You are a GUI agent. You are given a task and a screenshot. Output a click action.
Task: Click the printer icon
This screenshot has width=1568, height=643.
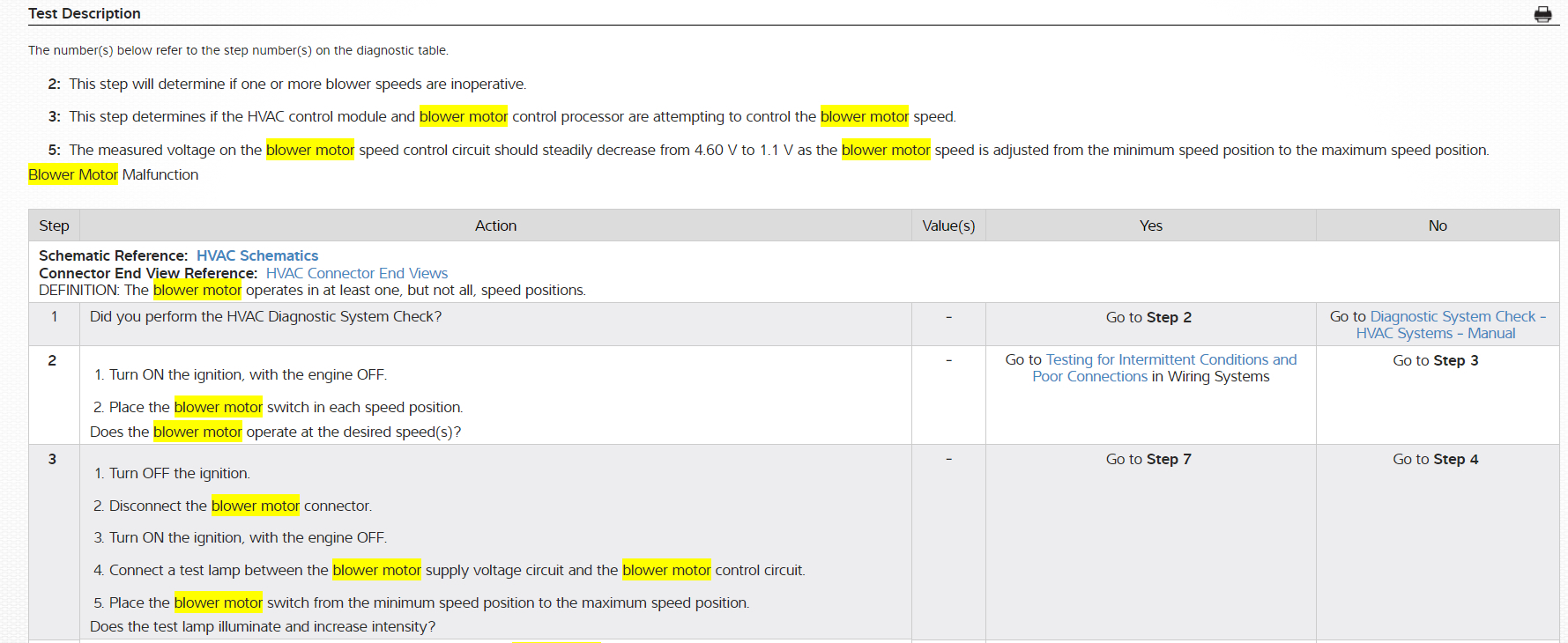(x=1542, y=14)
